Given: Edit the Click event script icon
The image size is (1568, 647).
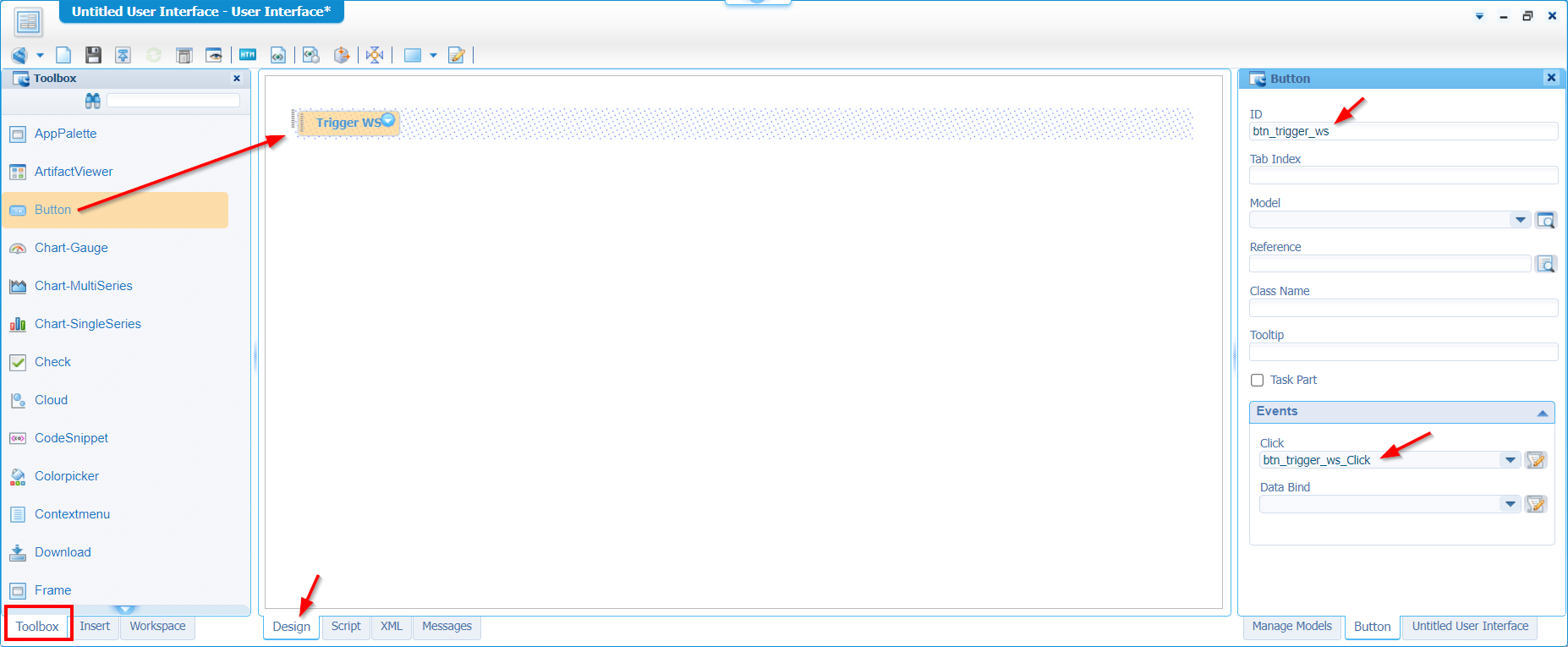Looking at the screenshot, I should (1535, 460).
